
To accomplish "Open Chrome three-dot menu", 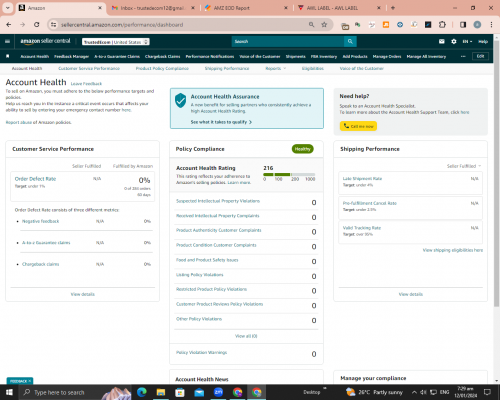I will click(491, 25).
